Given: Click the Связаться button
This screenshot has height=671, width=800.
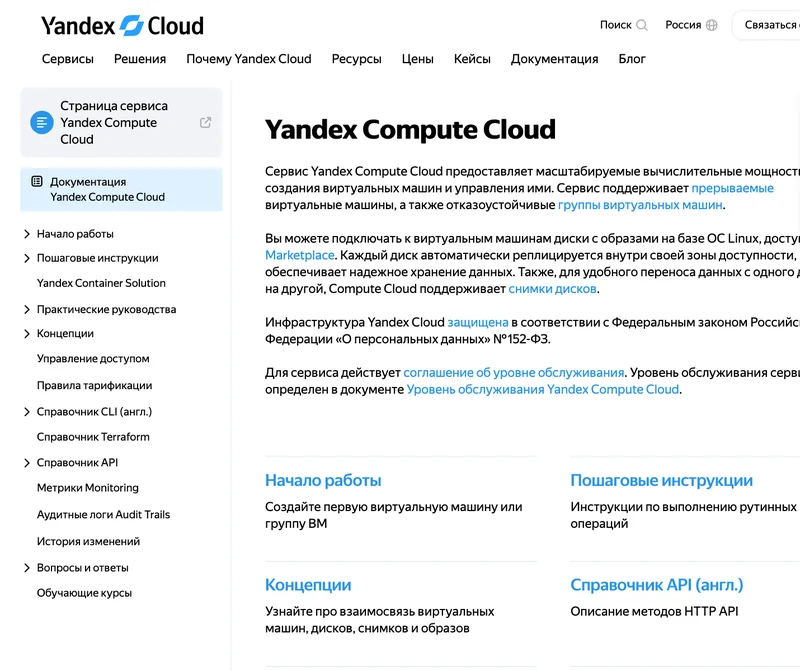Looking at the screenshot, I should (766, 25).
